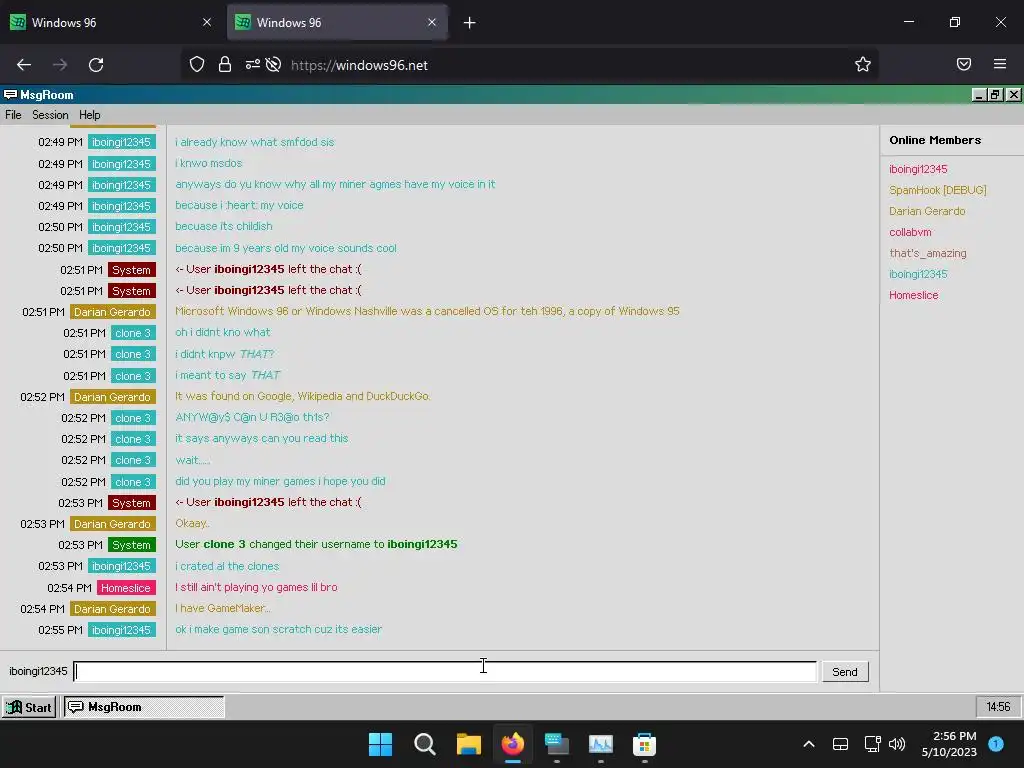Click the Homeslice name tag at 02:54 PM

tap(126, 588)
